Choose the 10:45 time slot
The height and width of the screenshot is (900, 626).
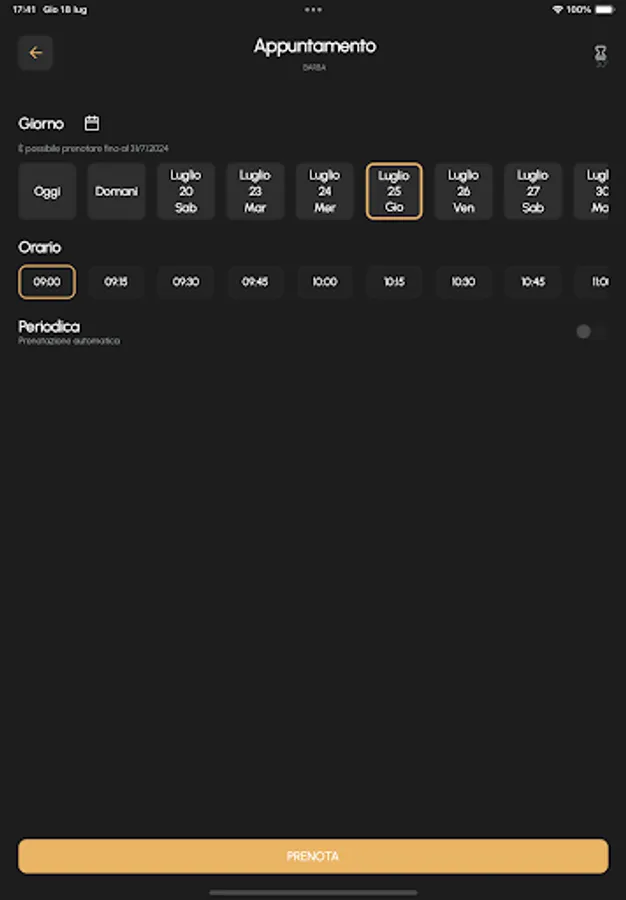[x=533, y=282]
